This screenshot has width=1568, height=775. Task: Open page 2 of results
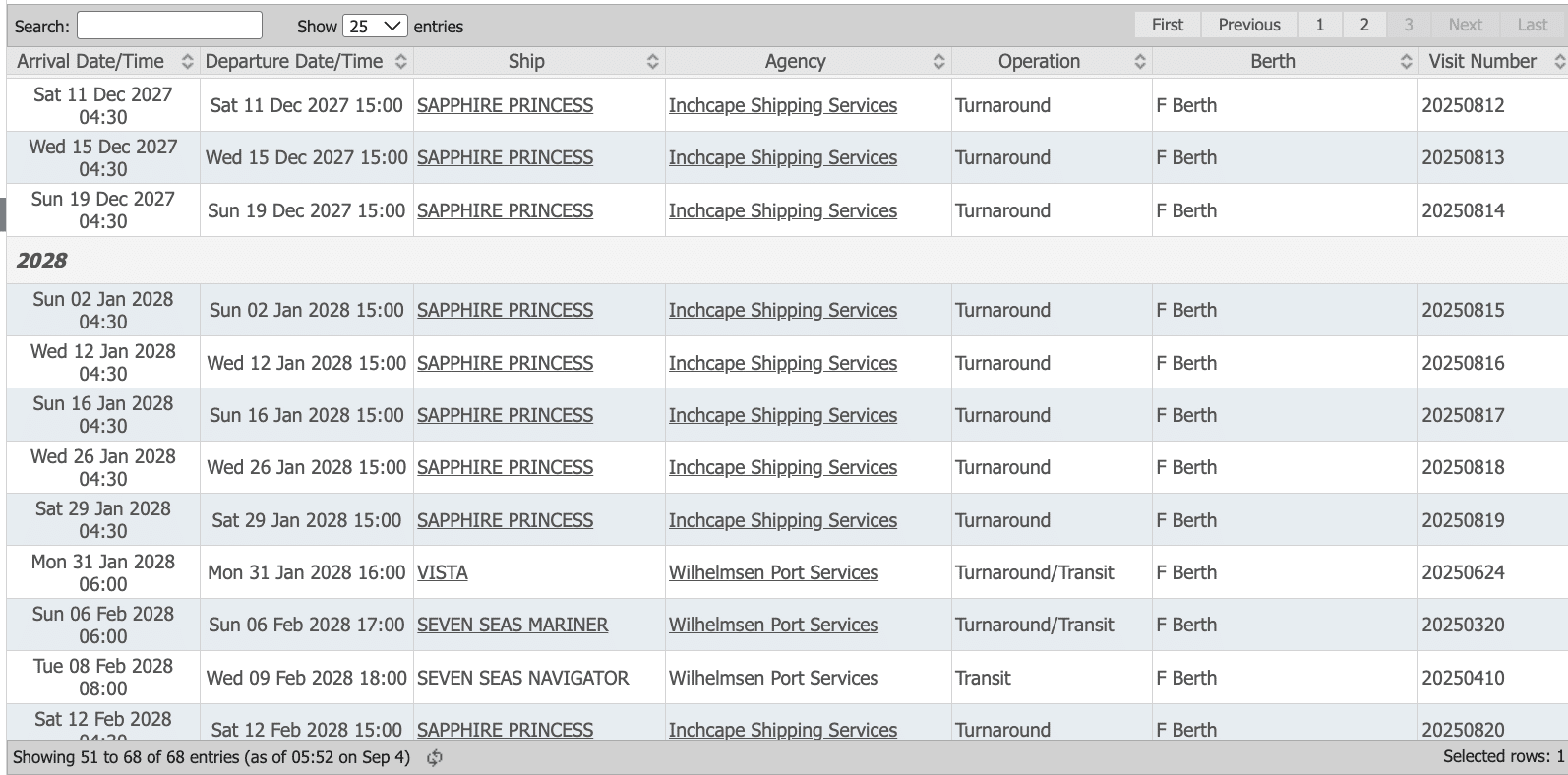1363,25
